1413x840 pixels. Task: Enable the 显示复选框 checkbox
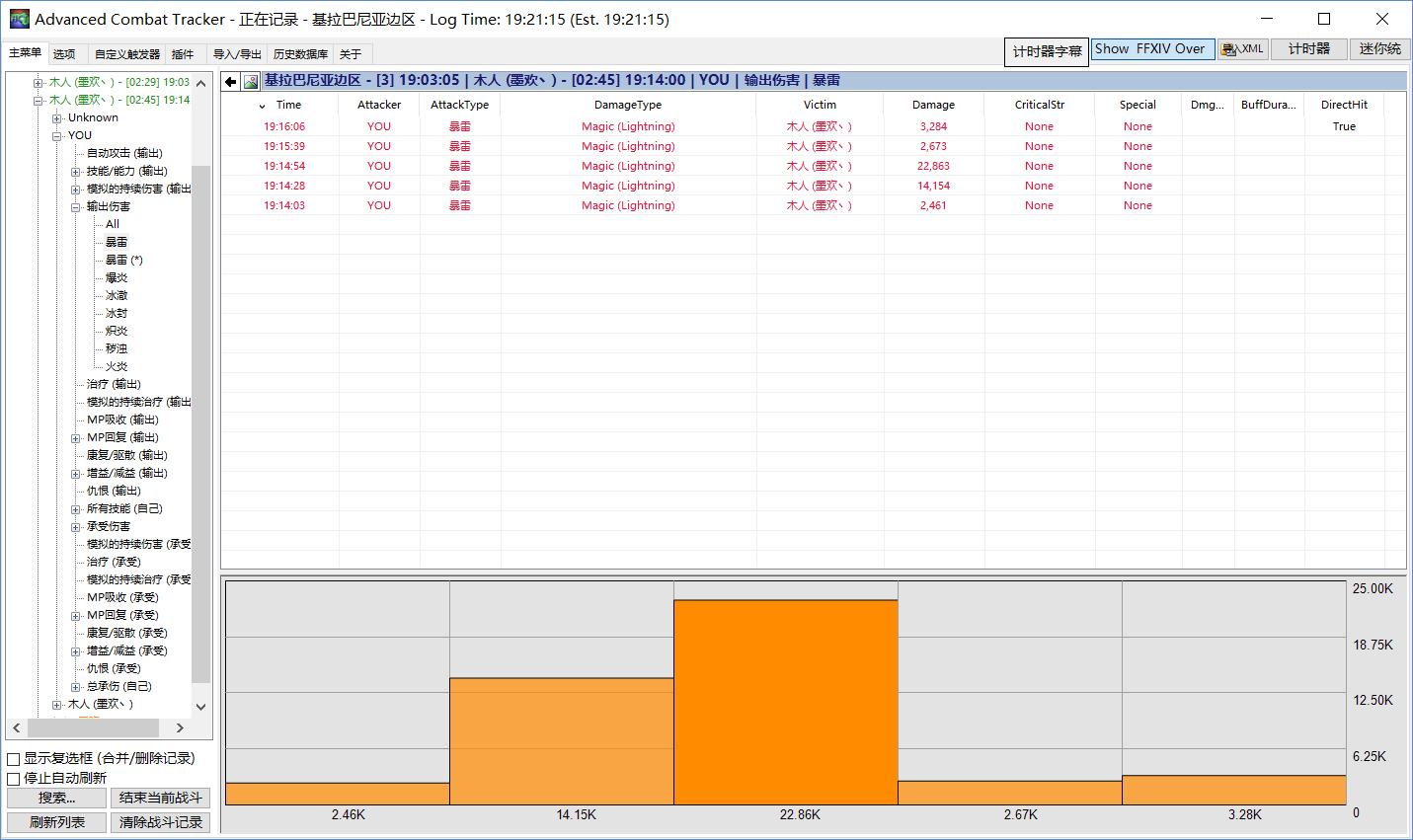pos(14,759)
